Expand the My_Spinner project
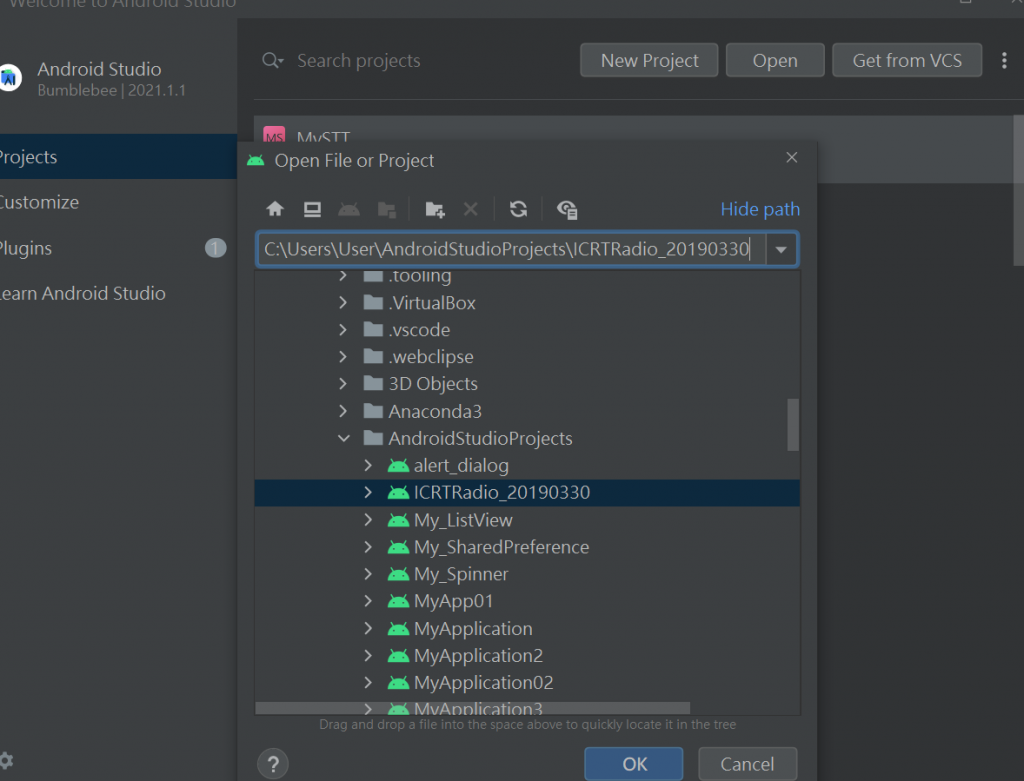This screenshot has height=781, width=1024. (368, 574)
